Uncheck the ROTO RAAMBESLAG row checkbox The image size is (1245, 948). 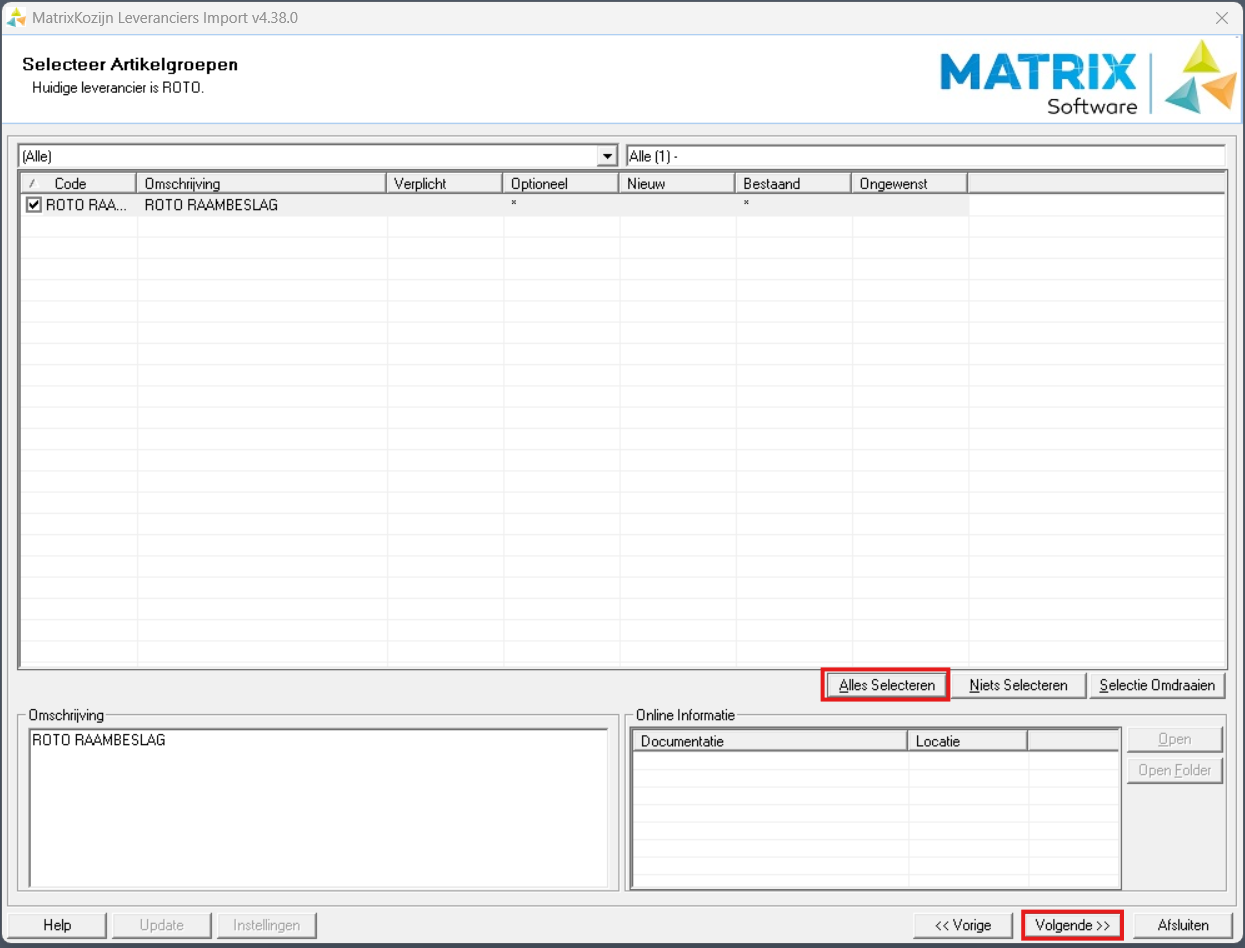(34, 205)
